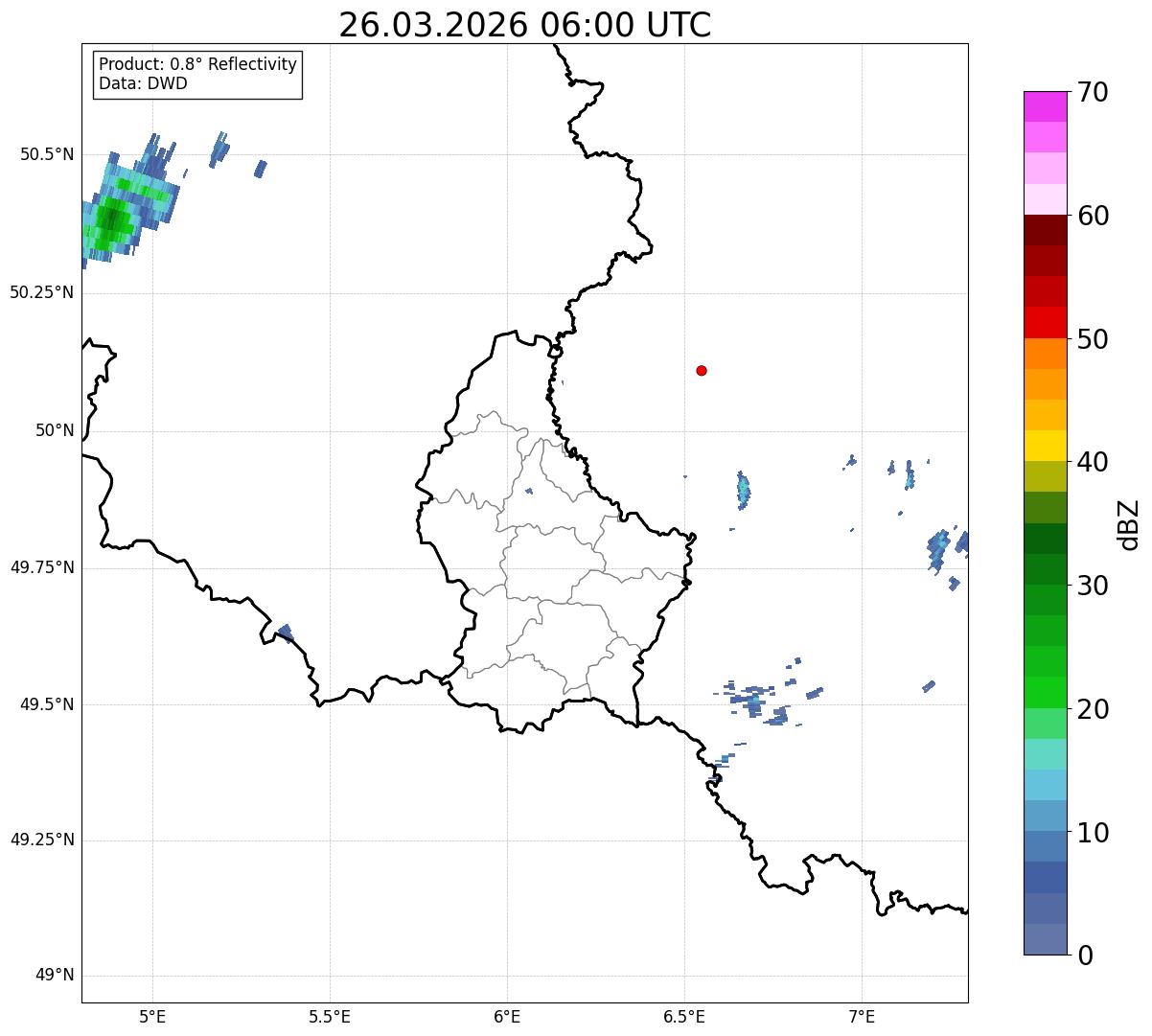The width and height of the screenshot is (1152, 1036).
Task: Click the 6.5°E longitude label
Action: (x=684, y=1016)
